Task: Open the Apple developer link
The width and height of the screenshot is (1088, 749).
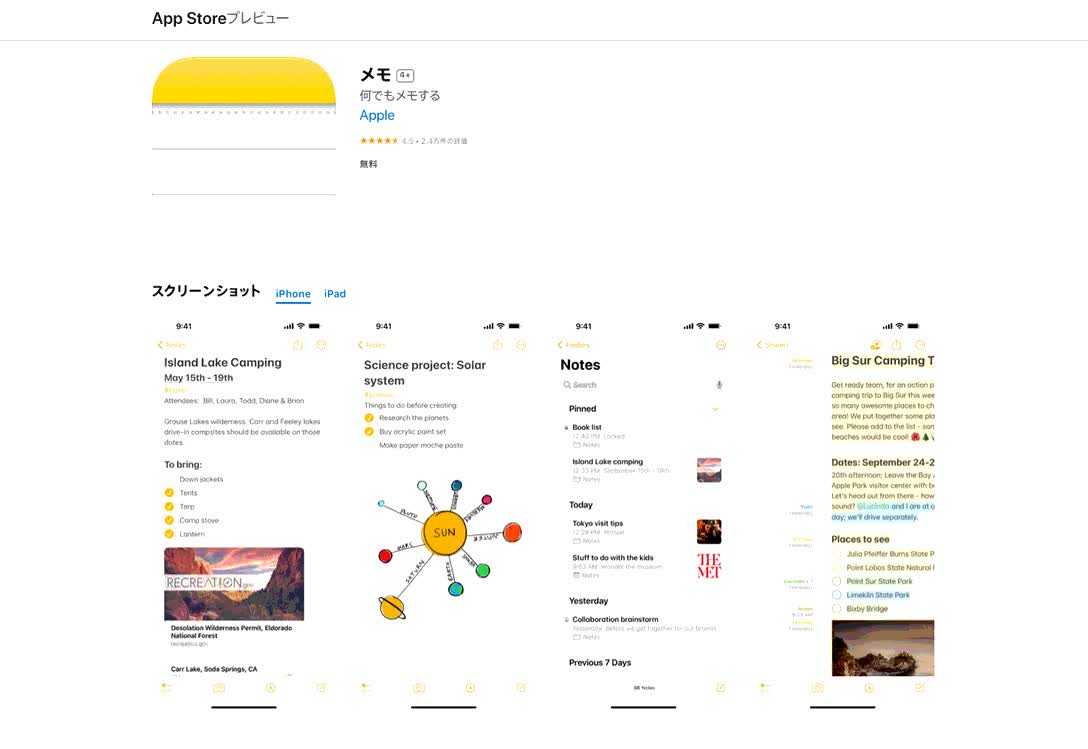Action: tap(377, 115)
